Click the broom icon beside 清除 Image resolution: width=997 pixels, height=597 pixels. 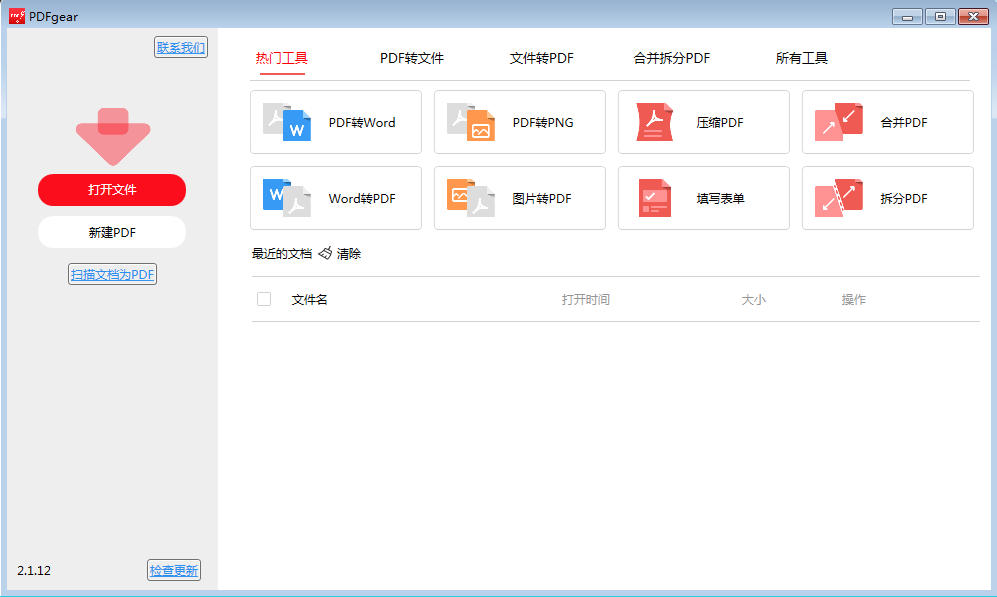(x=325, y=254)
